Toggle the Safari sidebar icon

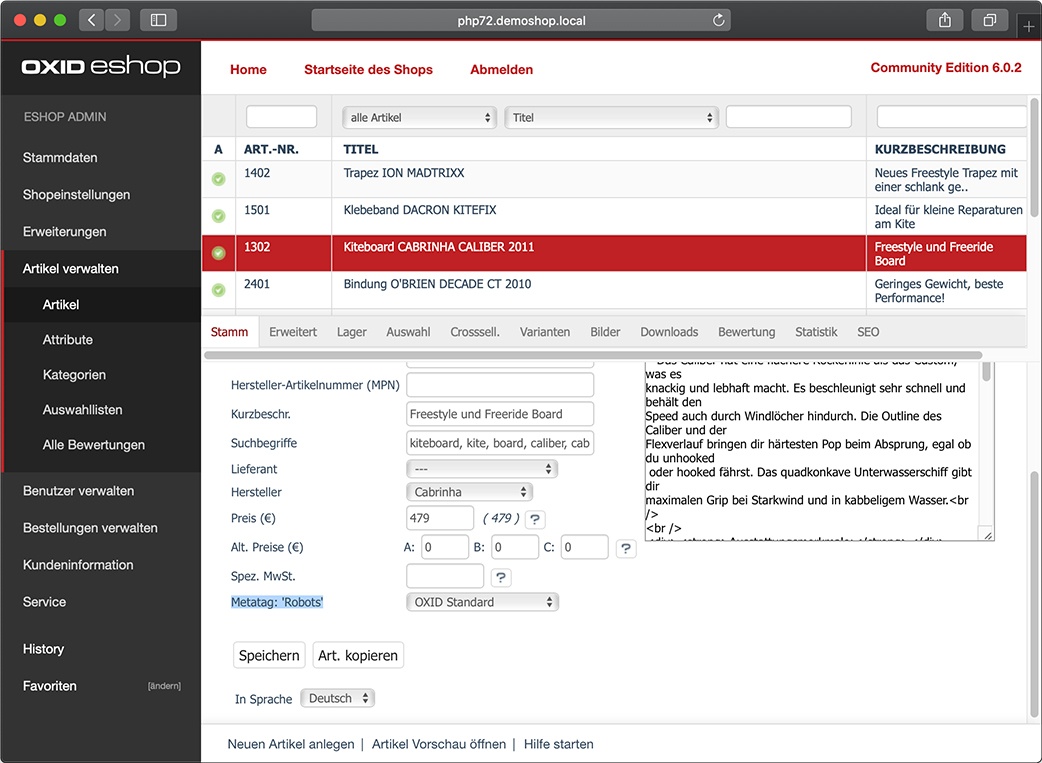158,20
